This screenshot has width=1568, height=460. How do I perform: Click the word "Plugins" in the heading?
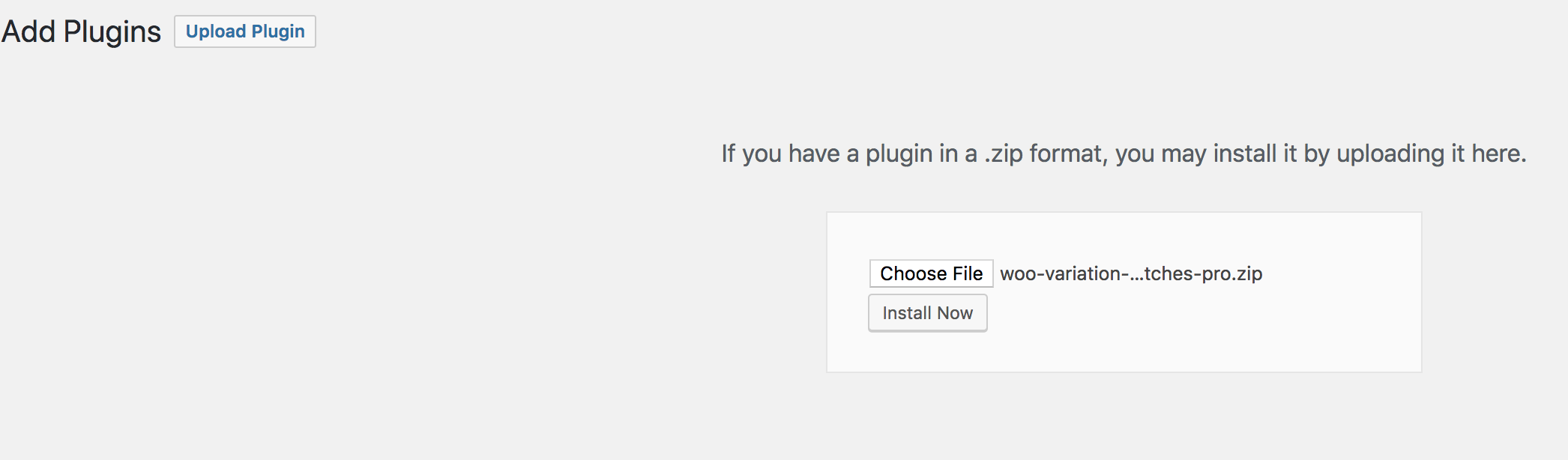pyautogui.click(x=112, y=31)
